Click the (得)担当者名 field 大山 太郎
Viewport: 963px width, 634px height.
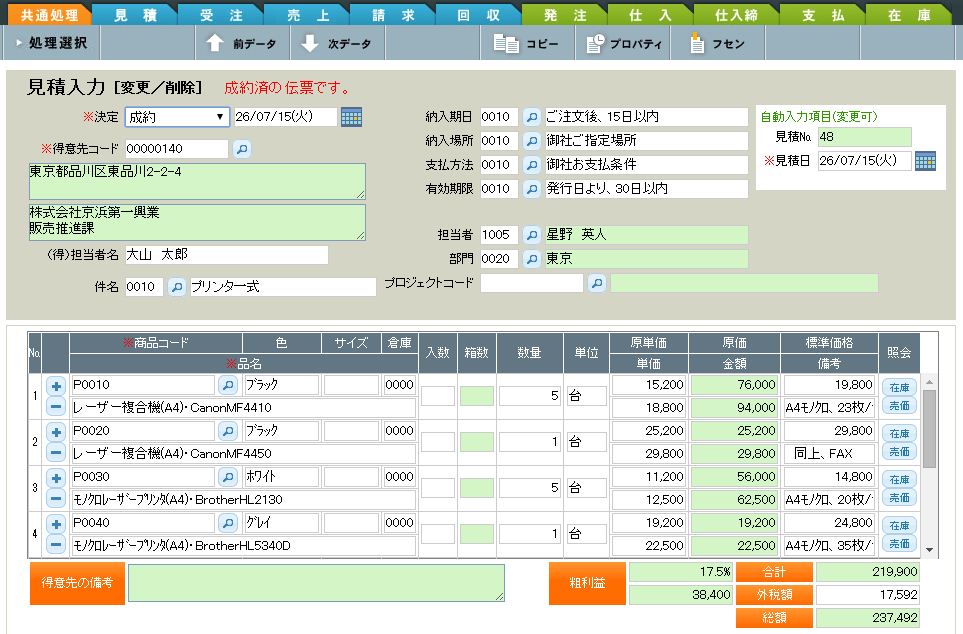point(227,254)
